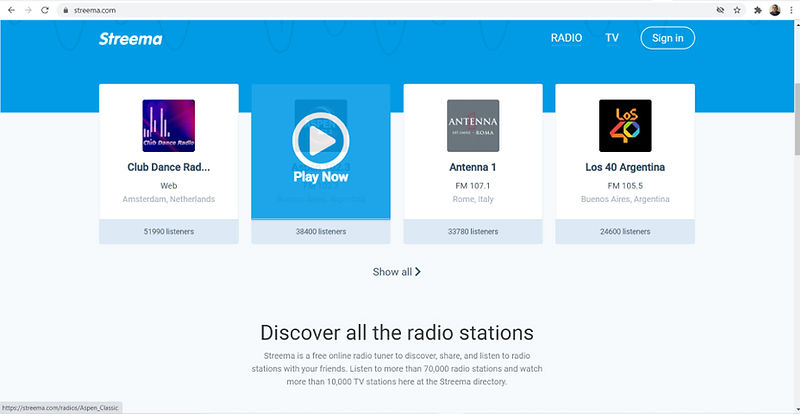Screen dimensions: 800x414
Task: Open the TV menu item
Action: [612, 38]
